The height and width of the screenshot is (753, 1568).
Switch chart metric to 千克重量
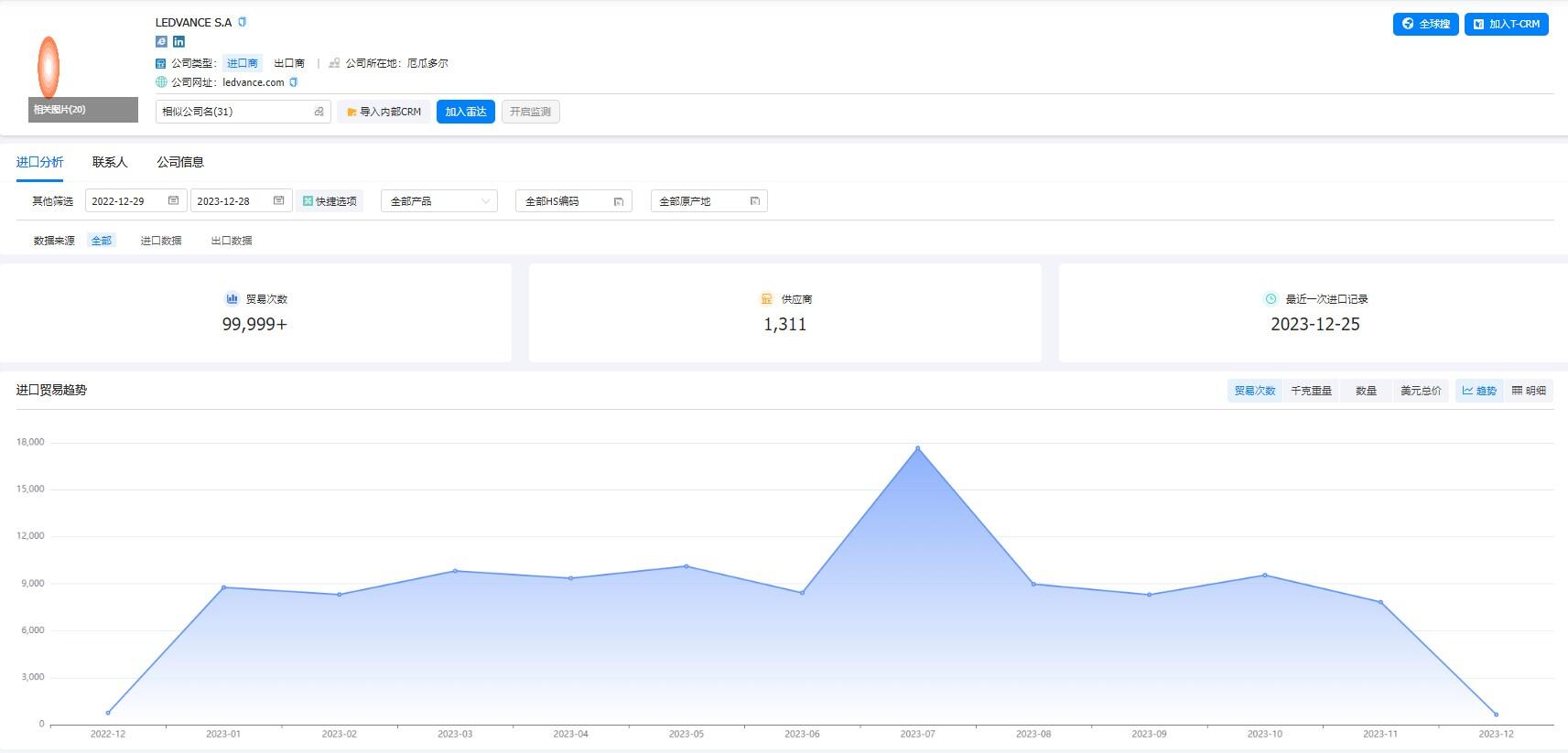point(1311,391)
